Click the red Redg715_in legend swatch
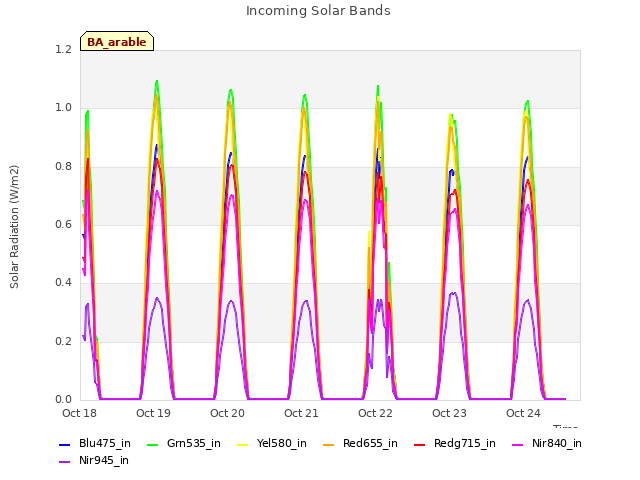The height and width of the screenshot is (480, 640). 419,444
